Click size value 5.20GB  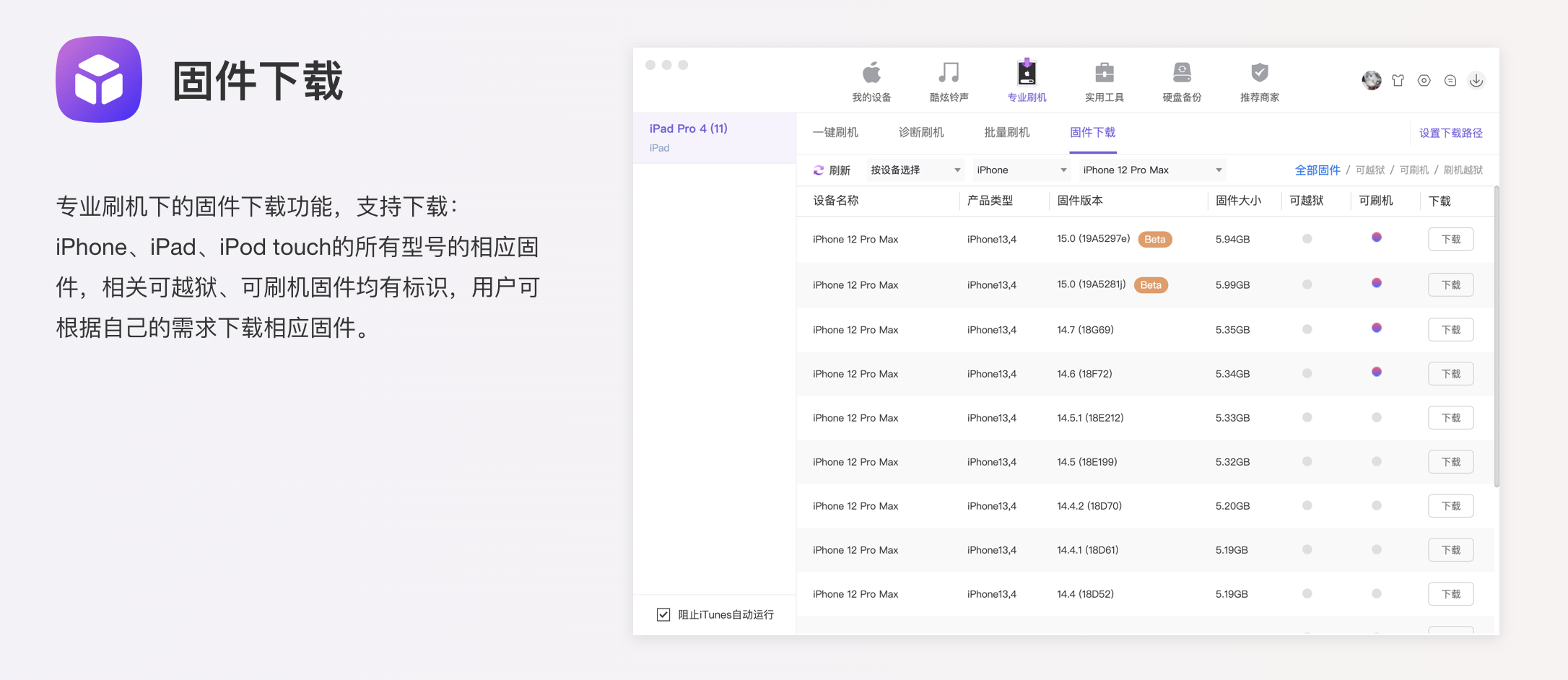pos(1233,506)
